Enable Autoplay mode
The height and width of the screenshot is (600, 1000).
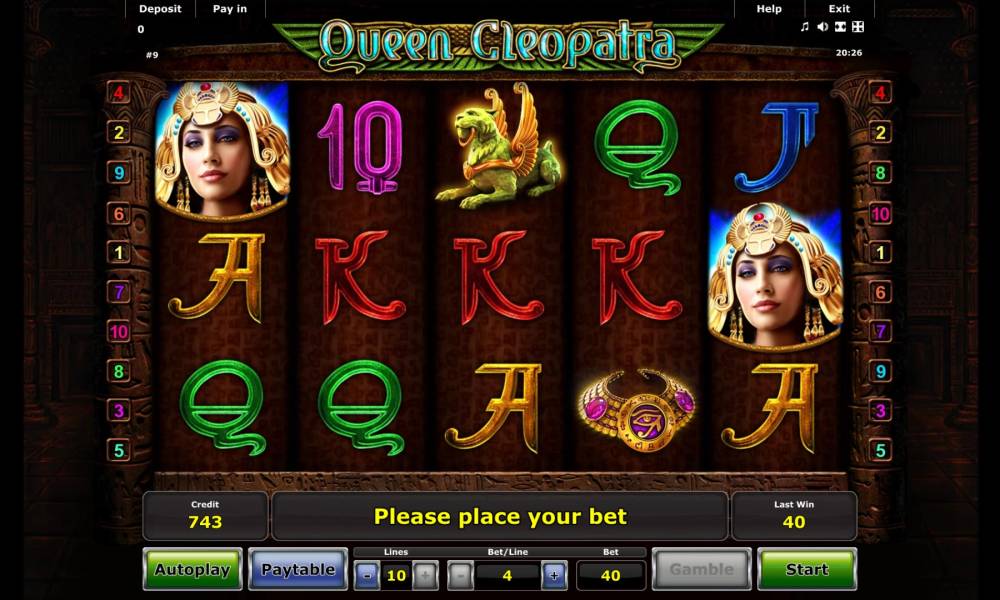click(x=193, y=569)
